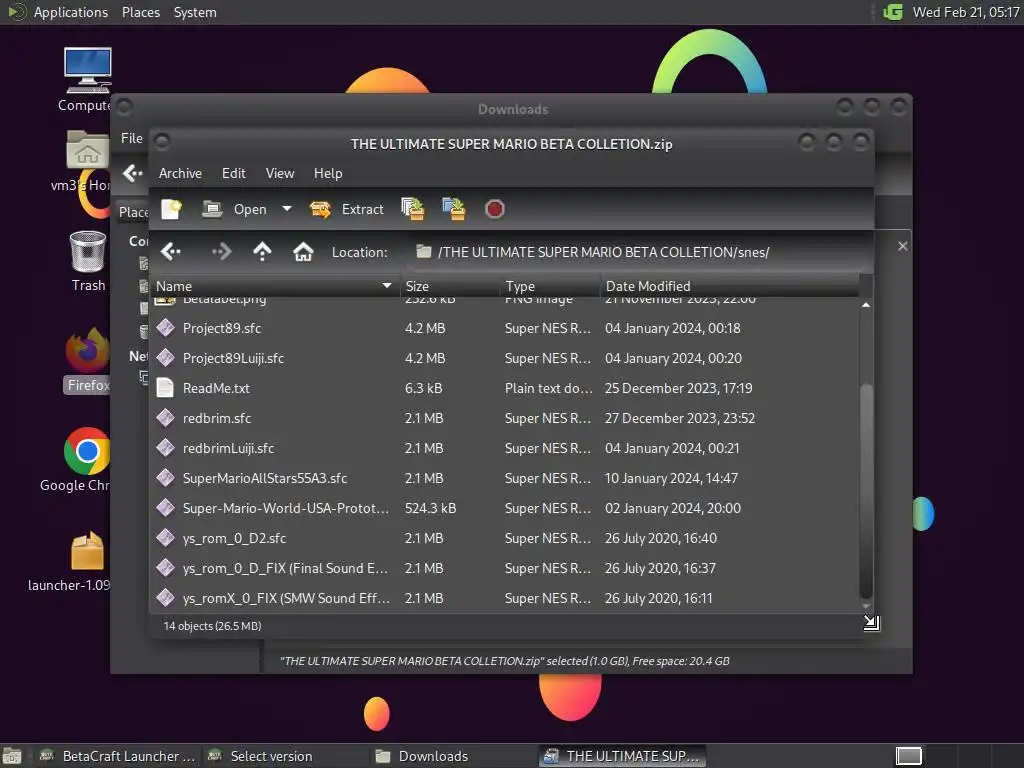Expand the Open recent dropdown arrow
Screen dimensions: 1024x768
[287, 209]
